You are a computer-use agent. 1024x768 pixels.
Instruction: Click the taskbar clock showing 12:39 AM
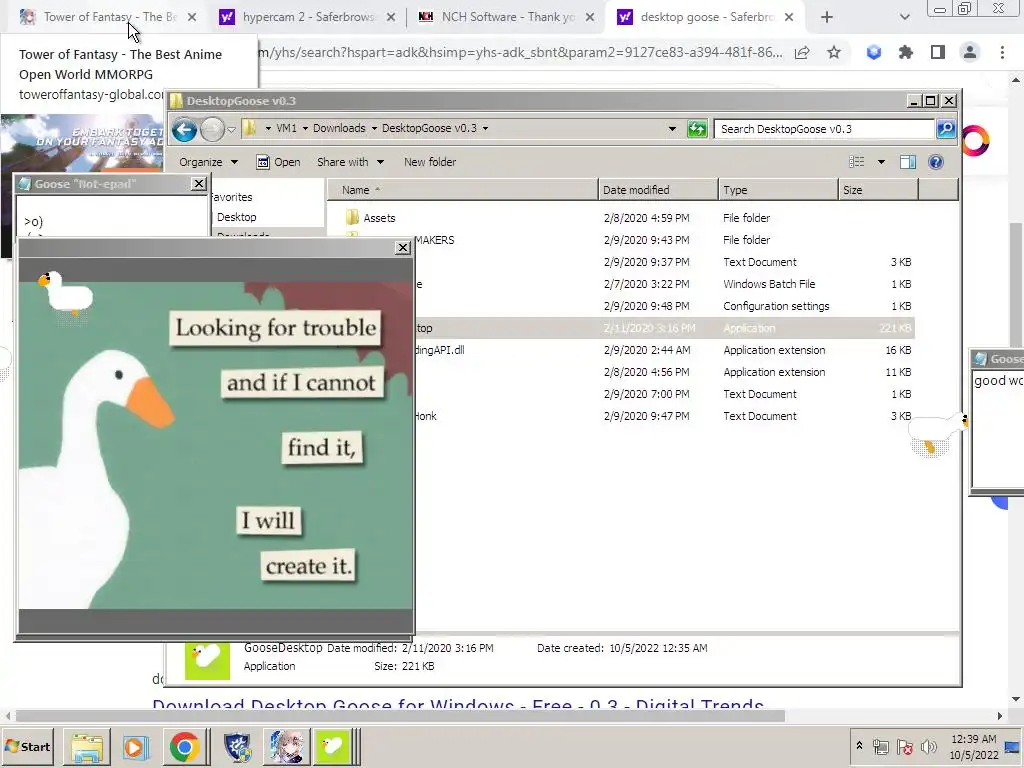tap(974, 746)
